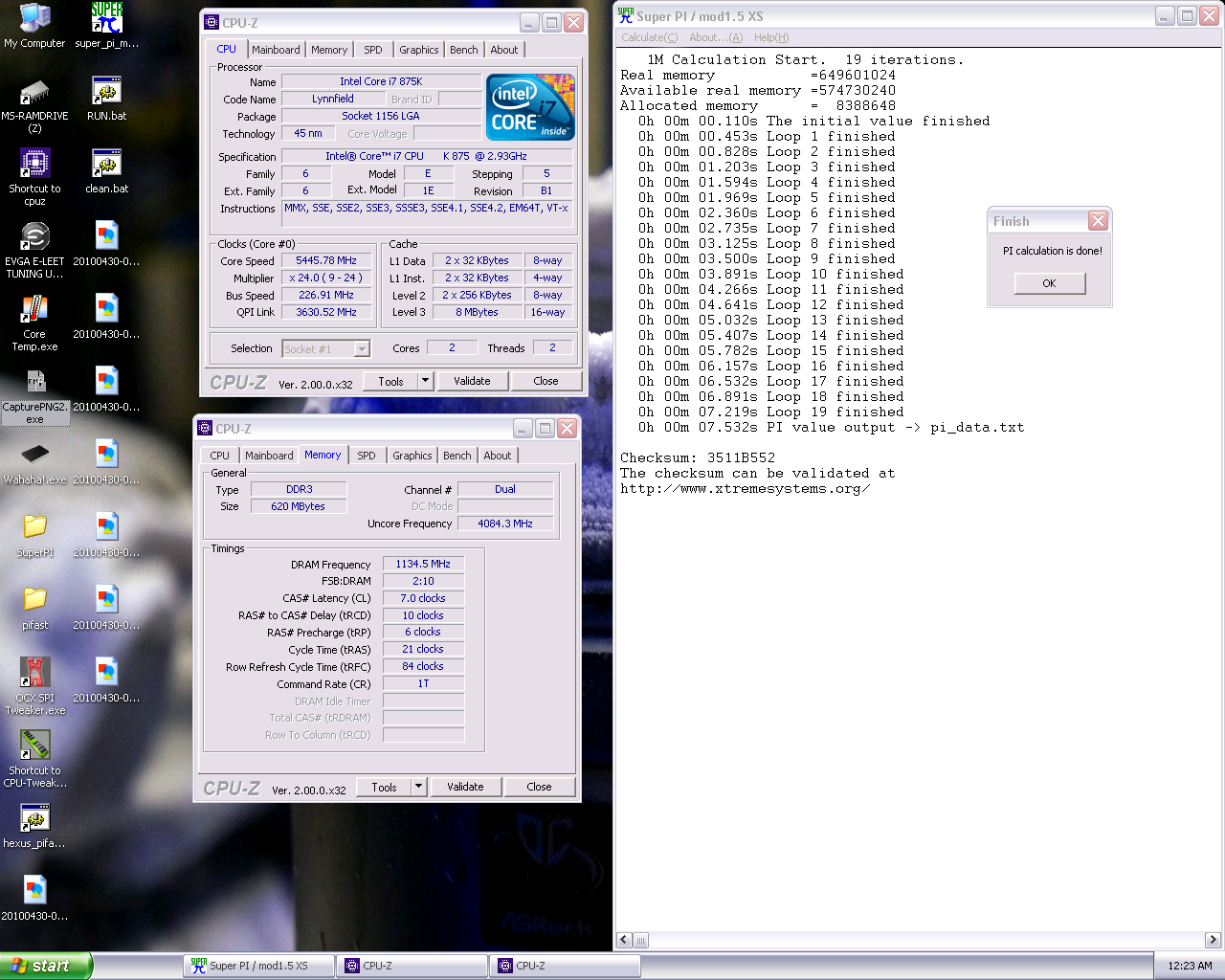The height and width of the screenshot is (980, 1225).
Task: Open image file beside Wahaha!.exe
Action: (106, 462)
